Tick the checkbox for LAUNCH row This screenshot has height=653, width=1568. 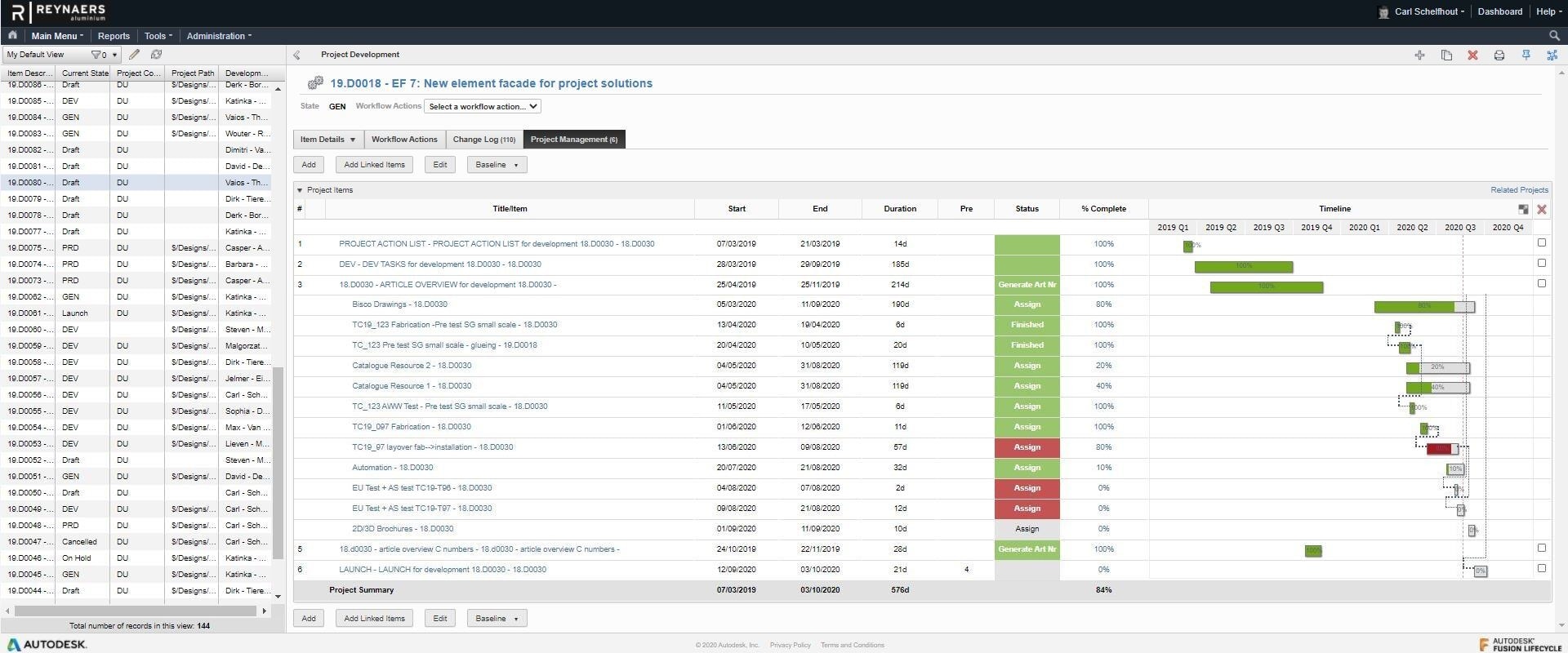[x=1541, y=568]
